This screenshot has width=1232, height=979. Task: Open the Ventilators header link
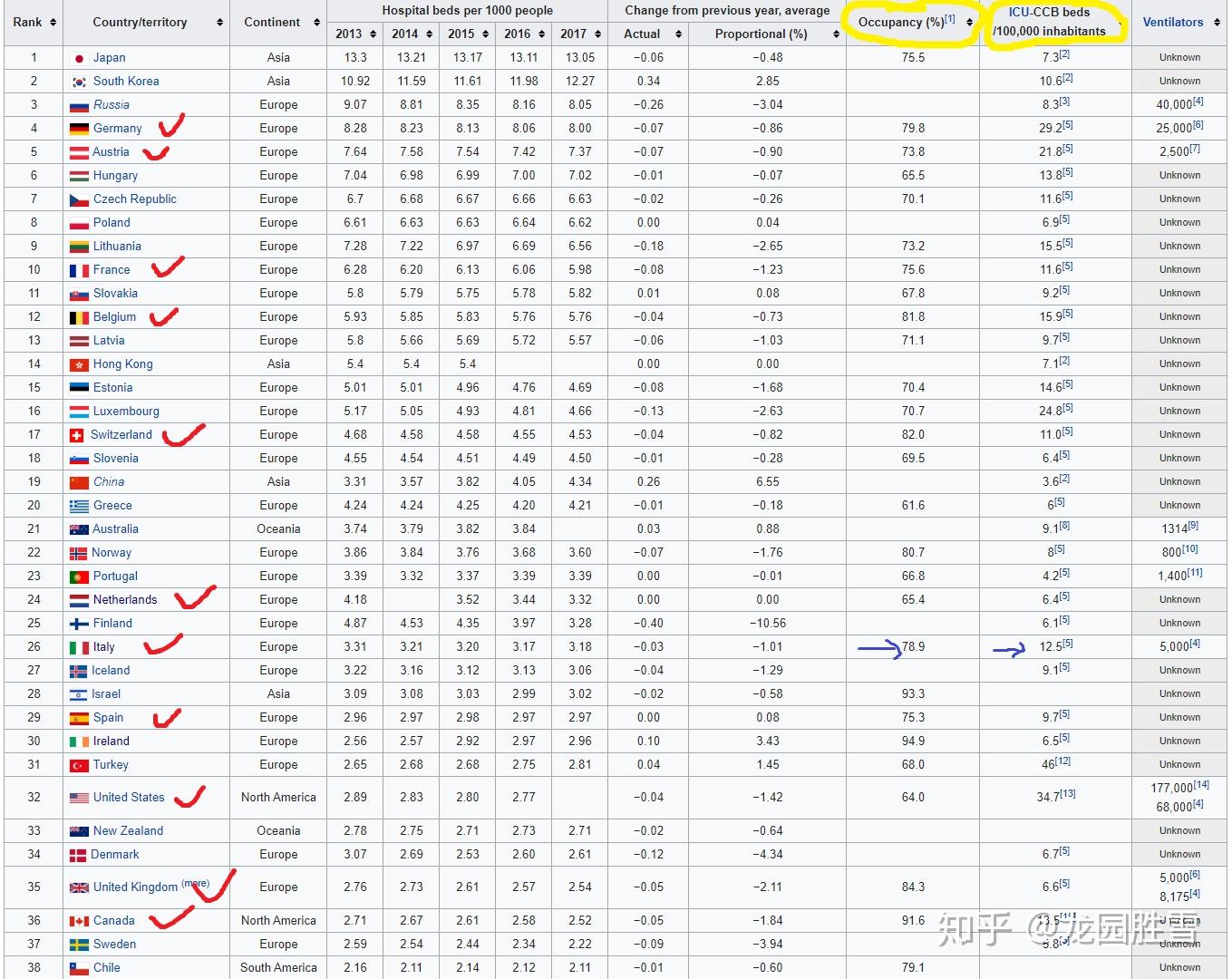point(1172,23)
